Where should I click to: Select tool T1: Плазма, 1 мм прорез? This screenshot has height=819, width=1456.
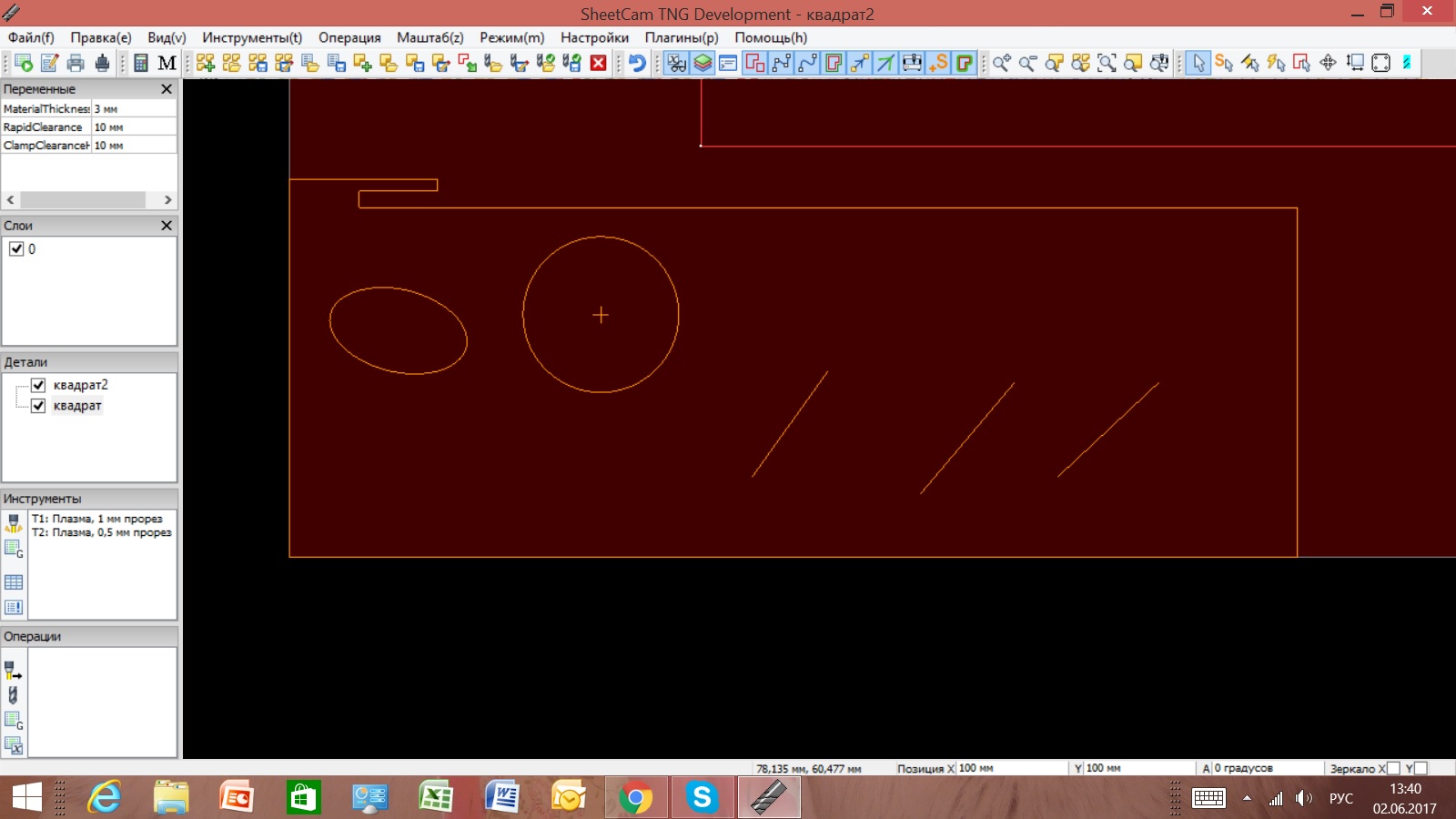(x=97, y=519)
